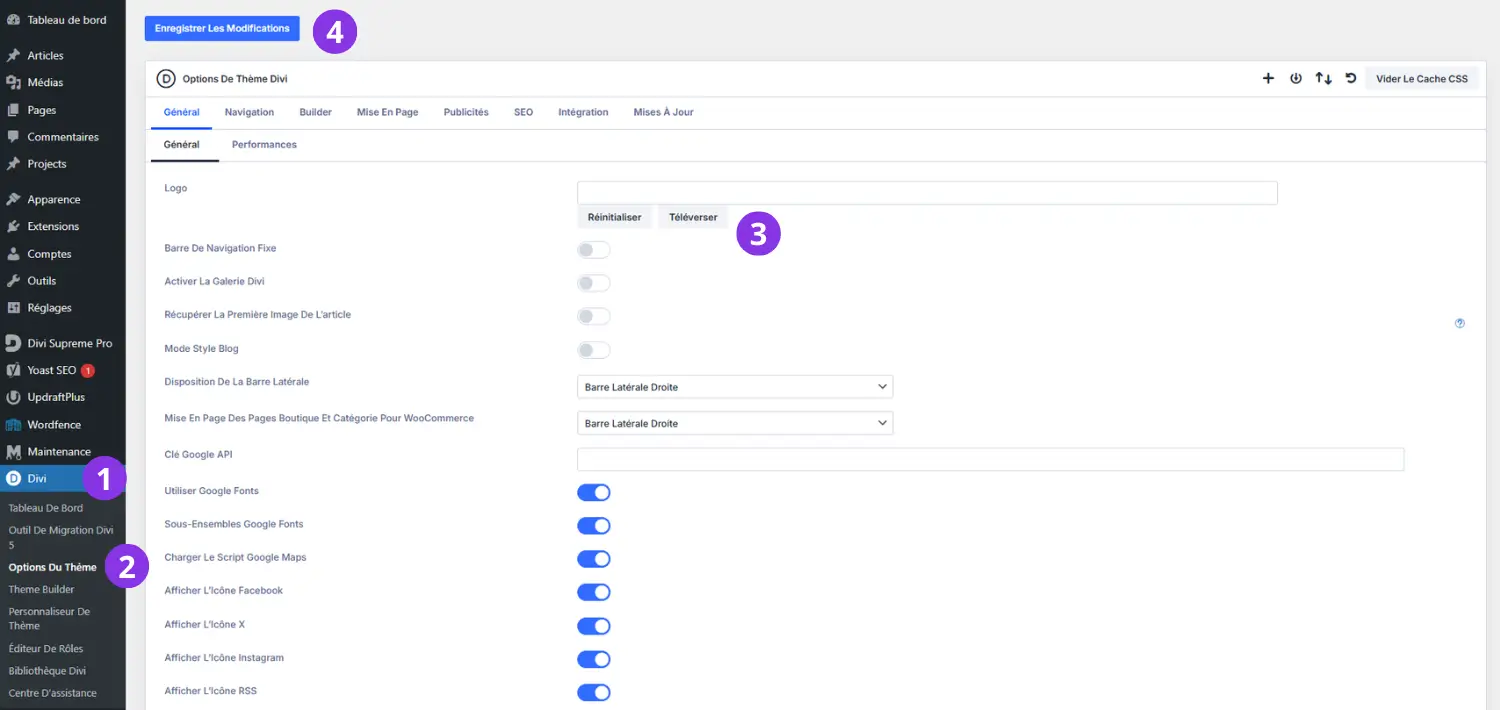Click the Outils wrench icon
Screen dimensions: 1500x710
(13, 281)
